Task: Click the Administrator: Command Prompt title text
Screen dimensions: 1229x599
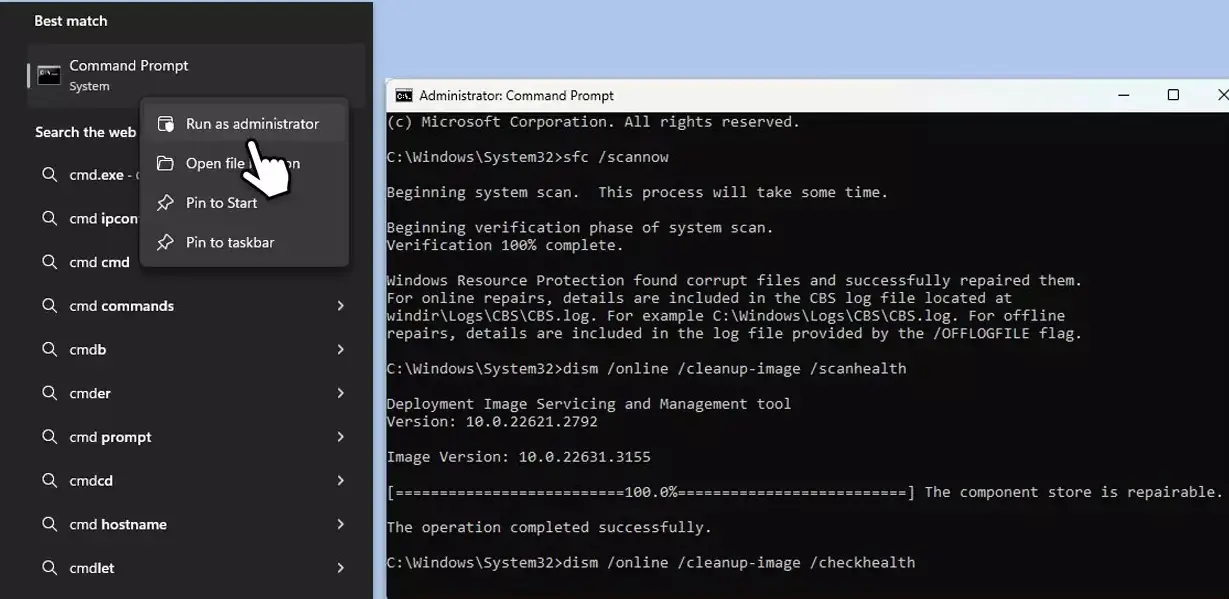Action: (517, 96)
